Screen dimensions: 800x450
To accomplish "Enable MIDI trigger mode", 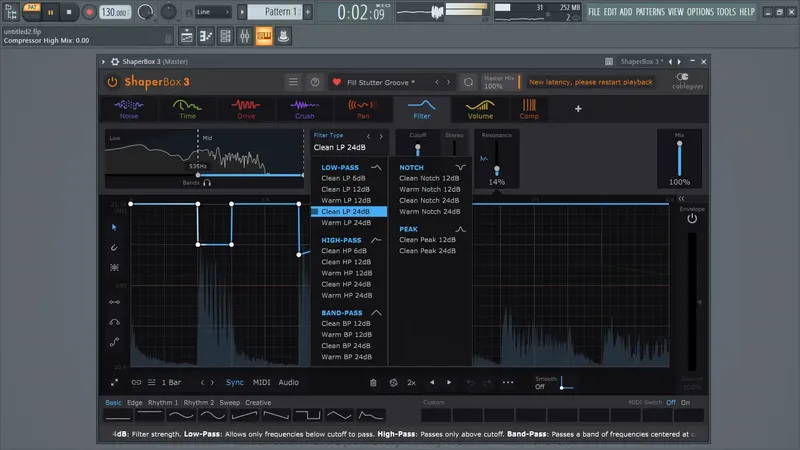I will point(261,382).
